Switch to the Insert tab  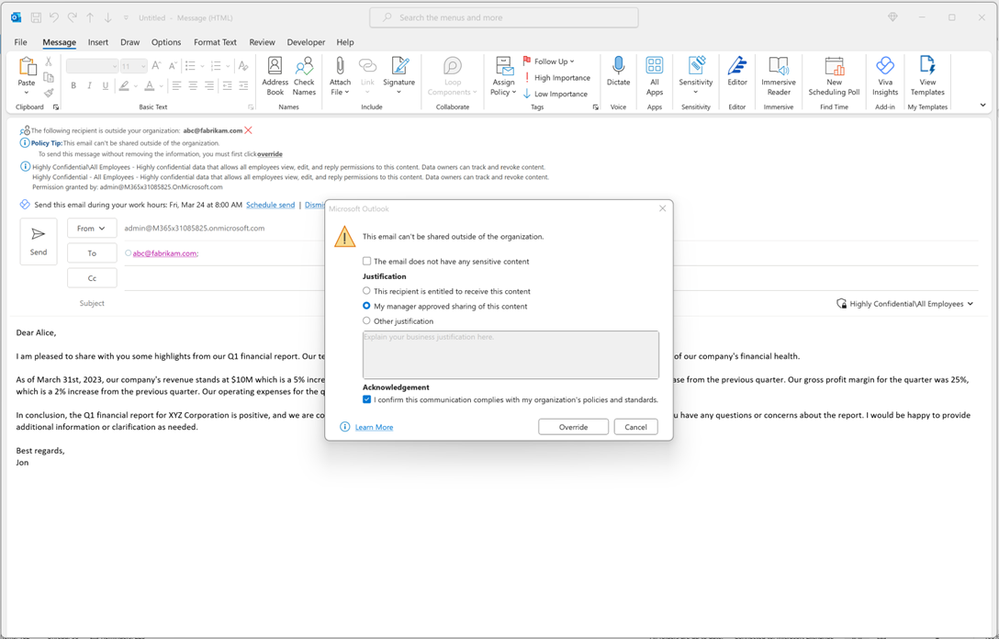click(98, 42)
